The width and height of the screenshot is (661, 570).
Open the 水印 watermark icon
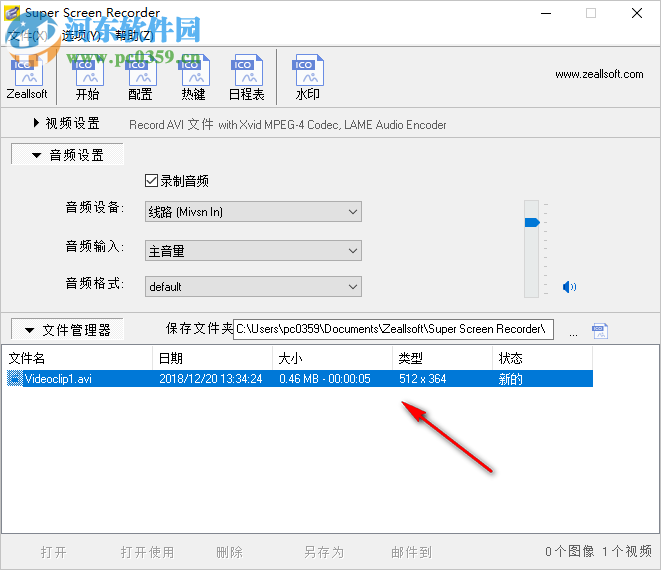point(308,77)
